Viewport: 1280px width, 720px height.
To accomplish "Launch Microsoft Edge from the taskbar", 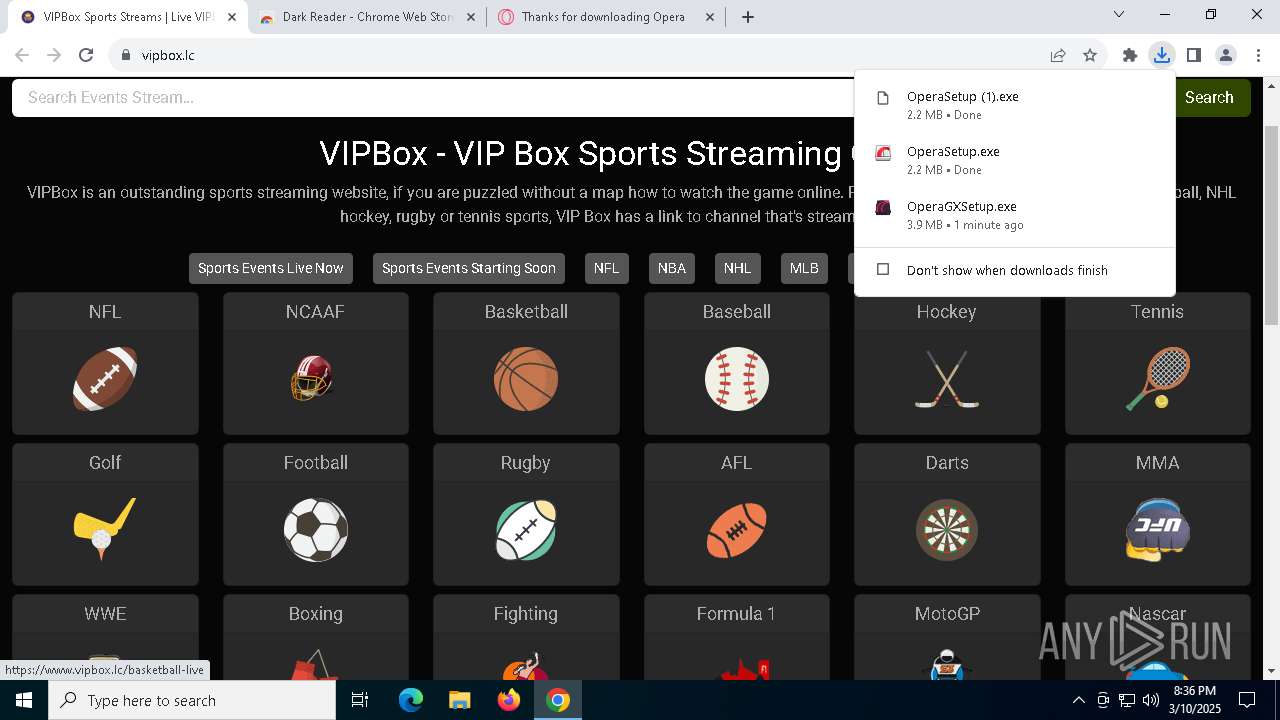I will pyautogui.click(x=411, y=700).
